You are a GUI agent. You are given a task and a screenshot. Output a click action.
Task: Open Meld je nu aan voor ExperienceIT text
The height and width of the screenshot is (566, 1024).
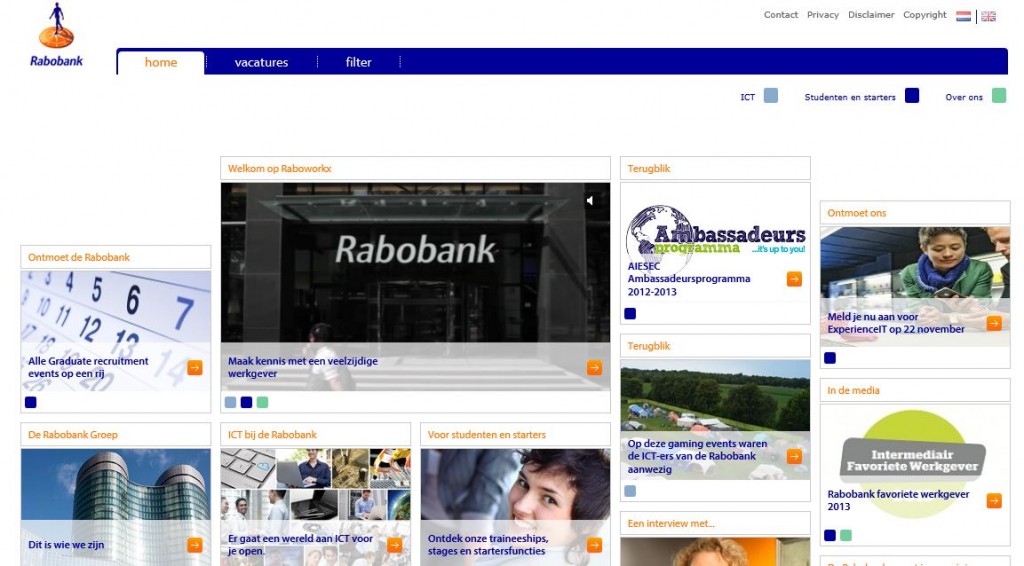895,323
